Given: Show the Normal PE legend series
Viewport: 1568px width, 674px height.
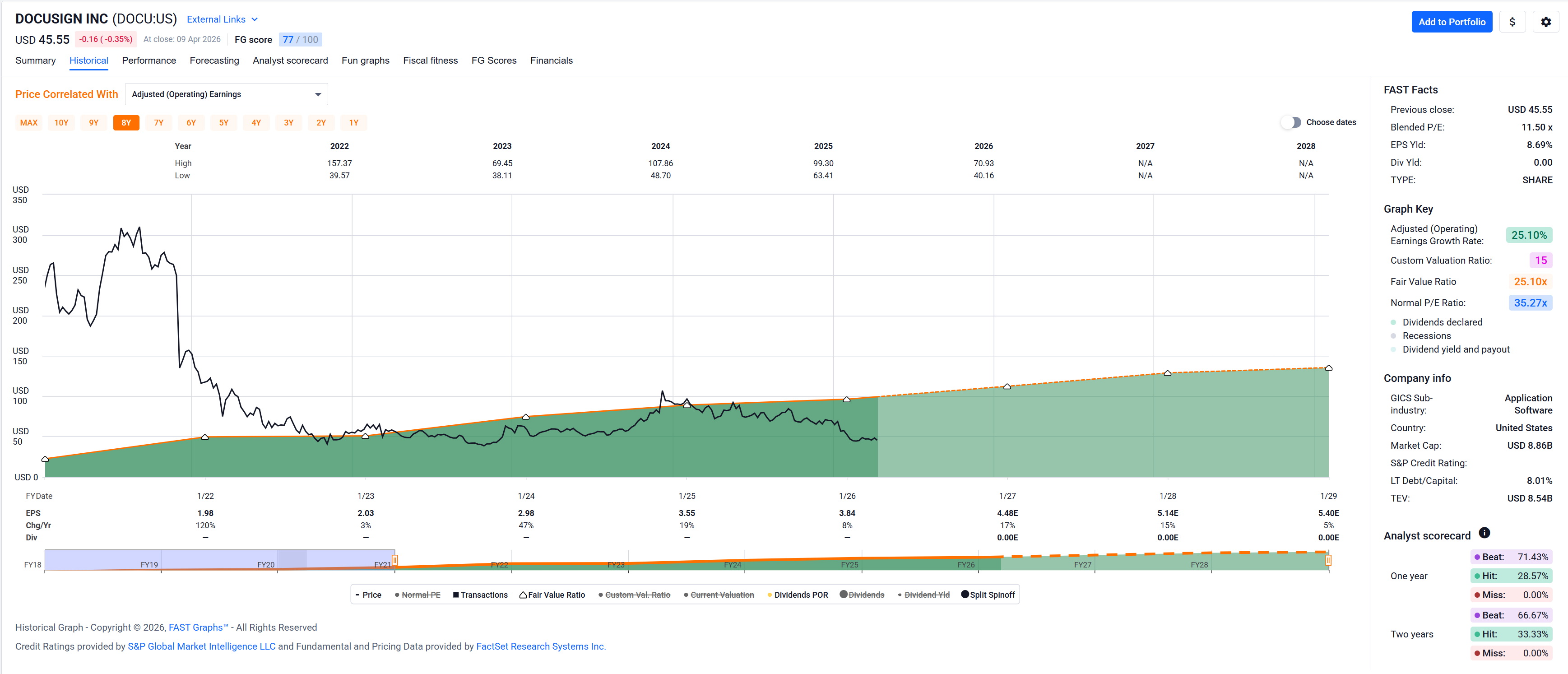Looking at the screenshot, I should click(417, 595).
